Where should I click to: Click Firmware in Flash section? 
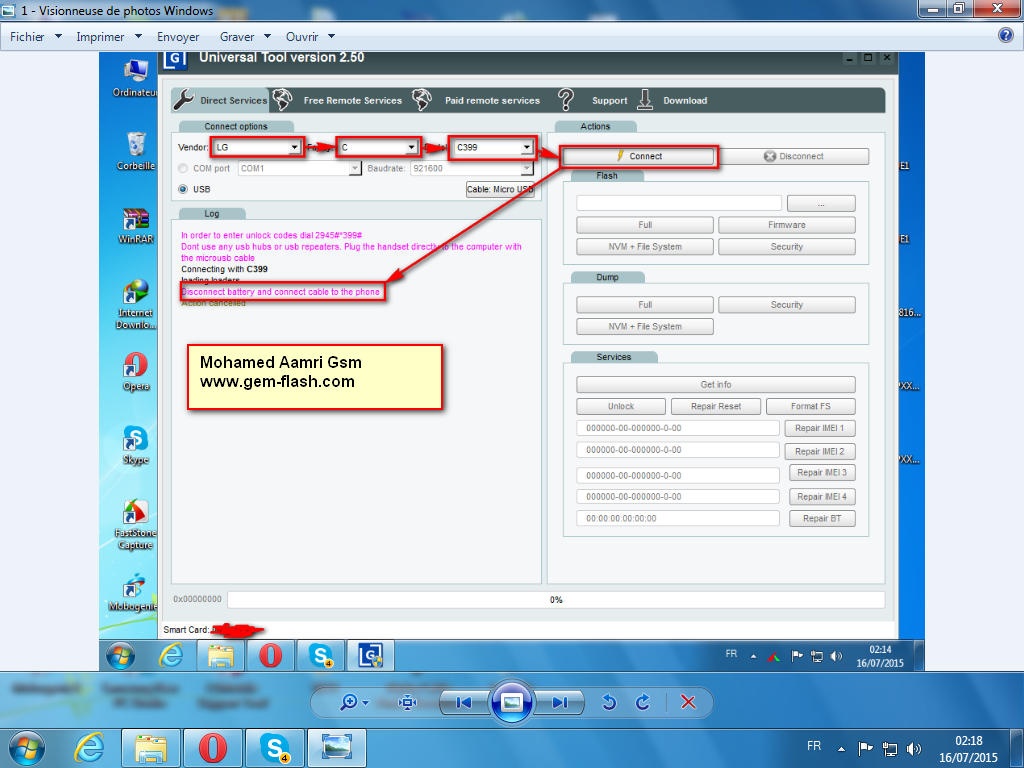tap(787, 225)
